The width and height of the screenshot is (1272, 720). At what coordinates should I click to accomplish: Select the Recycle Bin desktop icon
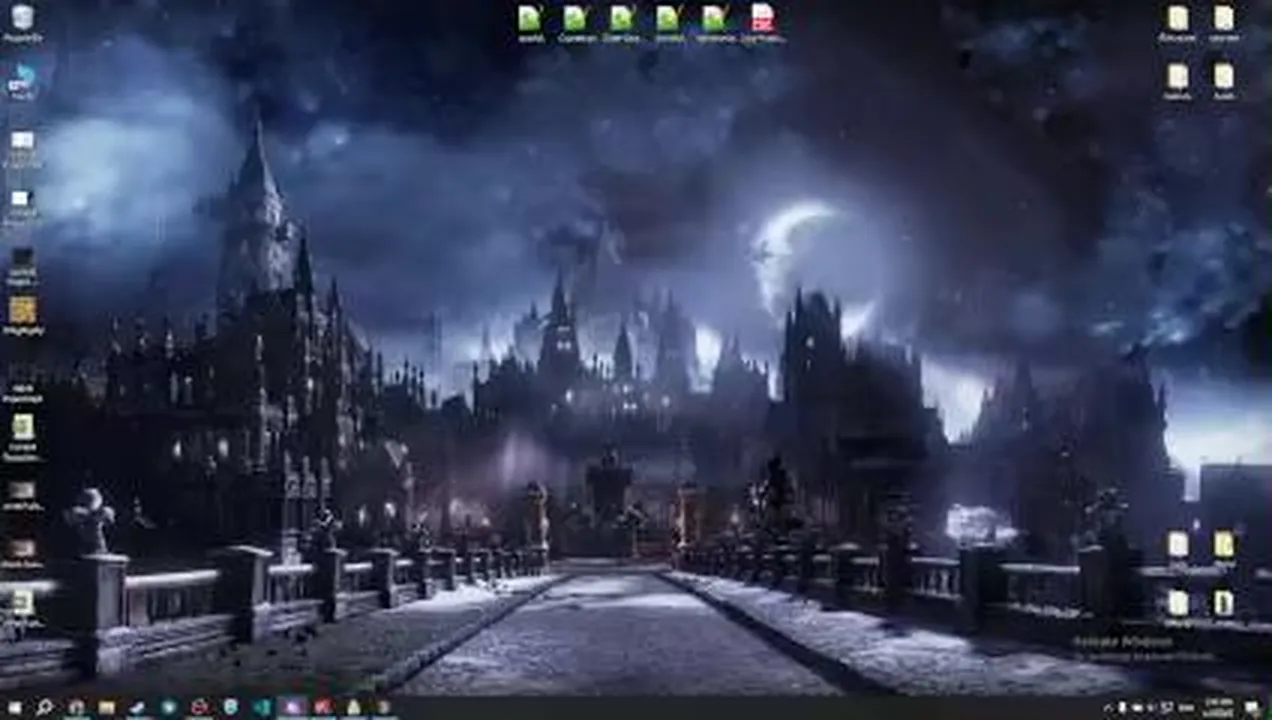click(x=22, y=23)
